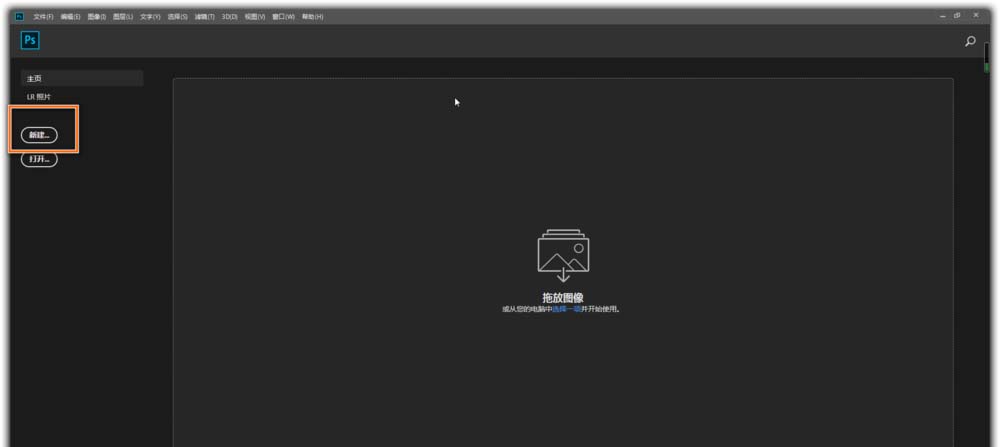The width and height of the screenshot is (1000, 447).
Task: Open the 滤镜(T) menu
Action: click(x=205, y=17)
